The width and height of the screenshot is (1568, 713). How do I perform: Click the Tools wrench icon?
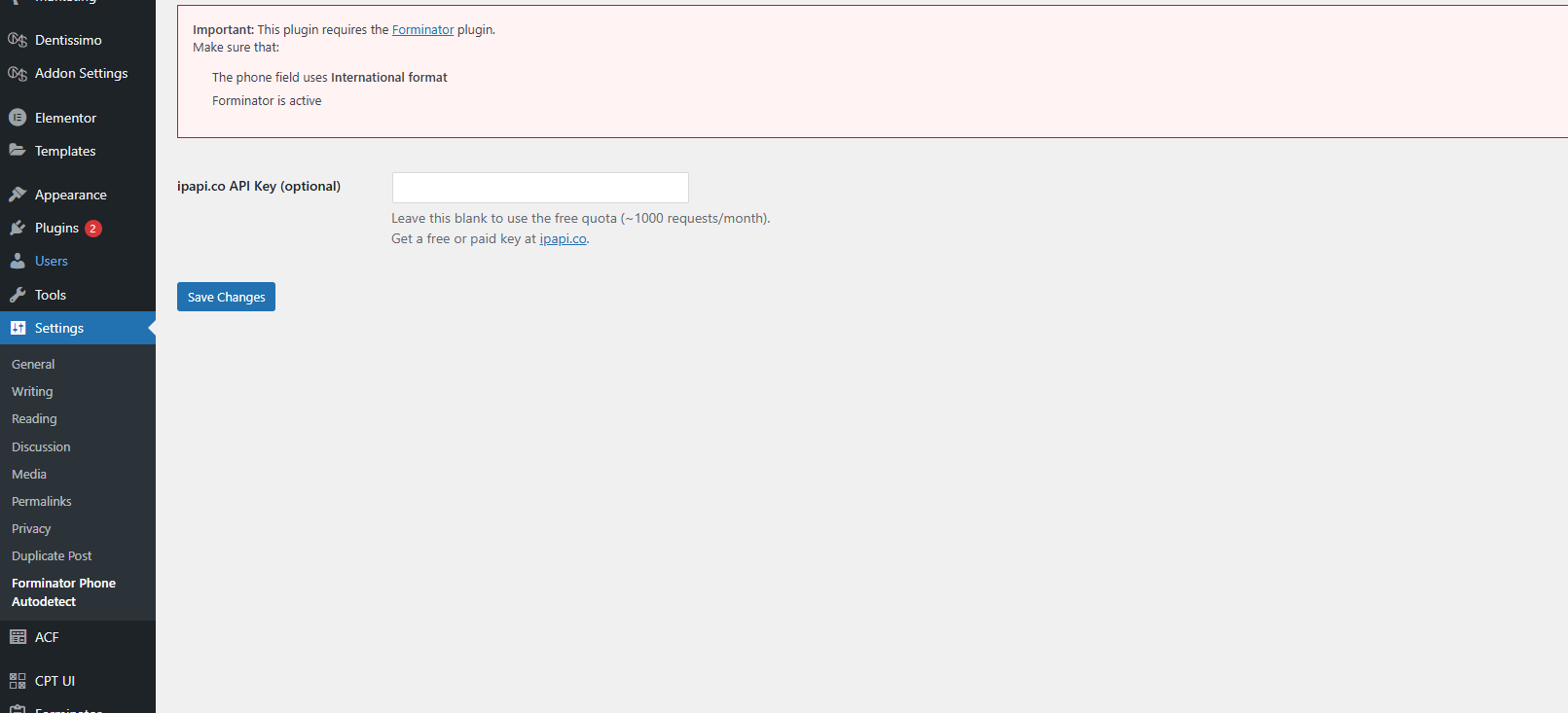click(x=18, y=295)
